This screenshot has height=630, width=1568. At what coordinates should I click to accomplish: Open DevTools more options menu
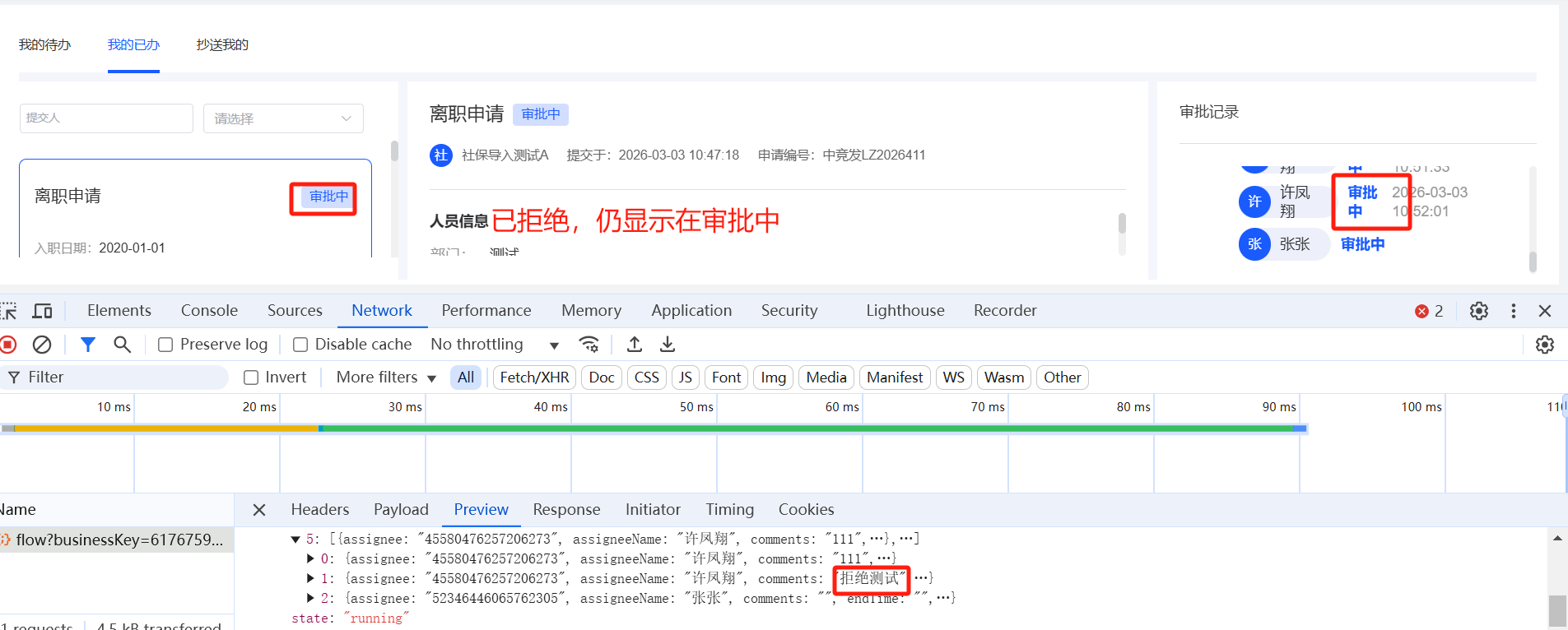(1514, 311)
